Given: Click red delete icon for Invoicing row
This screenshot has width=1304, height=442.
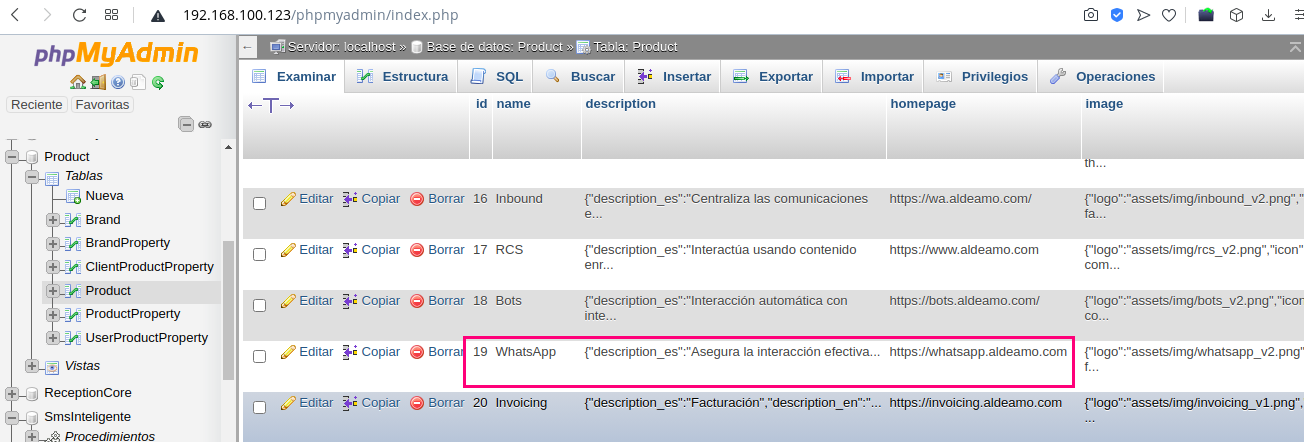Looking at the screenshot, I should pos(417,403).
